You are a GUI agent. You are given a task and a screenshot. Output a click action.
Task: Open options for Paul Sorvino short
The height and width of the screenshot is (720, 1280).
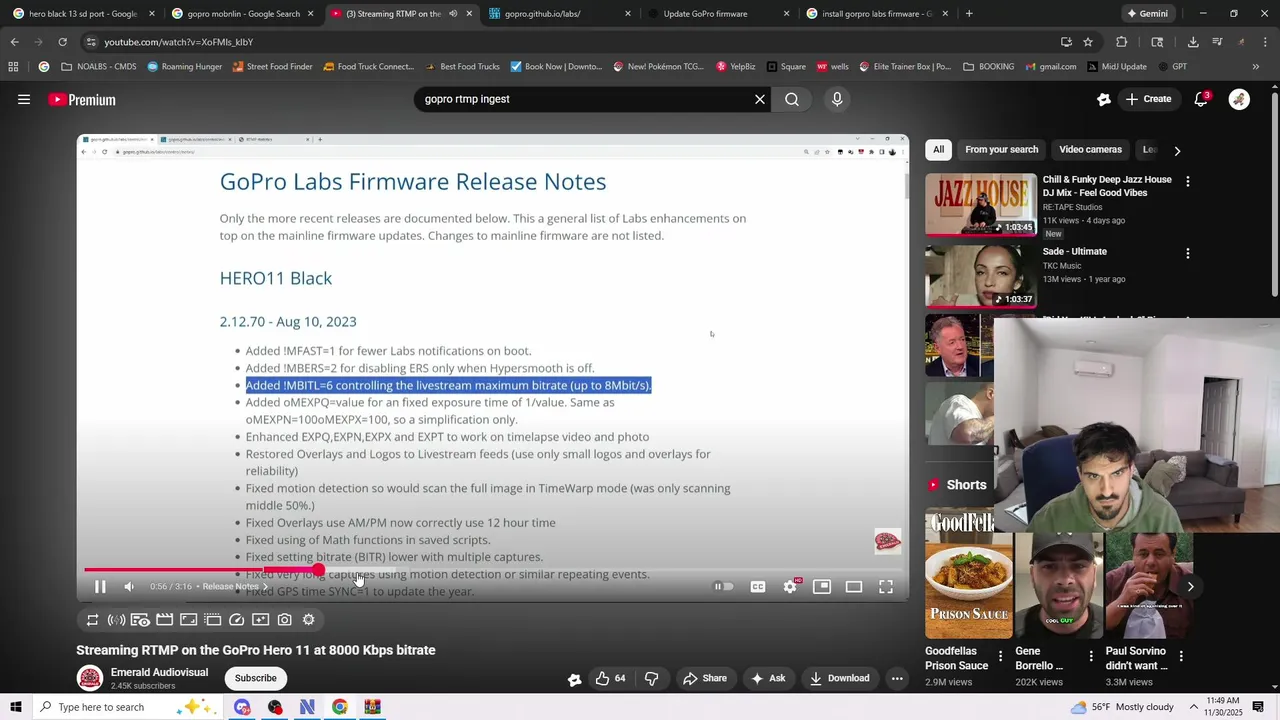point(1181,657)
